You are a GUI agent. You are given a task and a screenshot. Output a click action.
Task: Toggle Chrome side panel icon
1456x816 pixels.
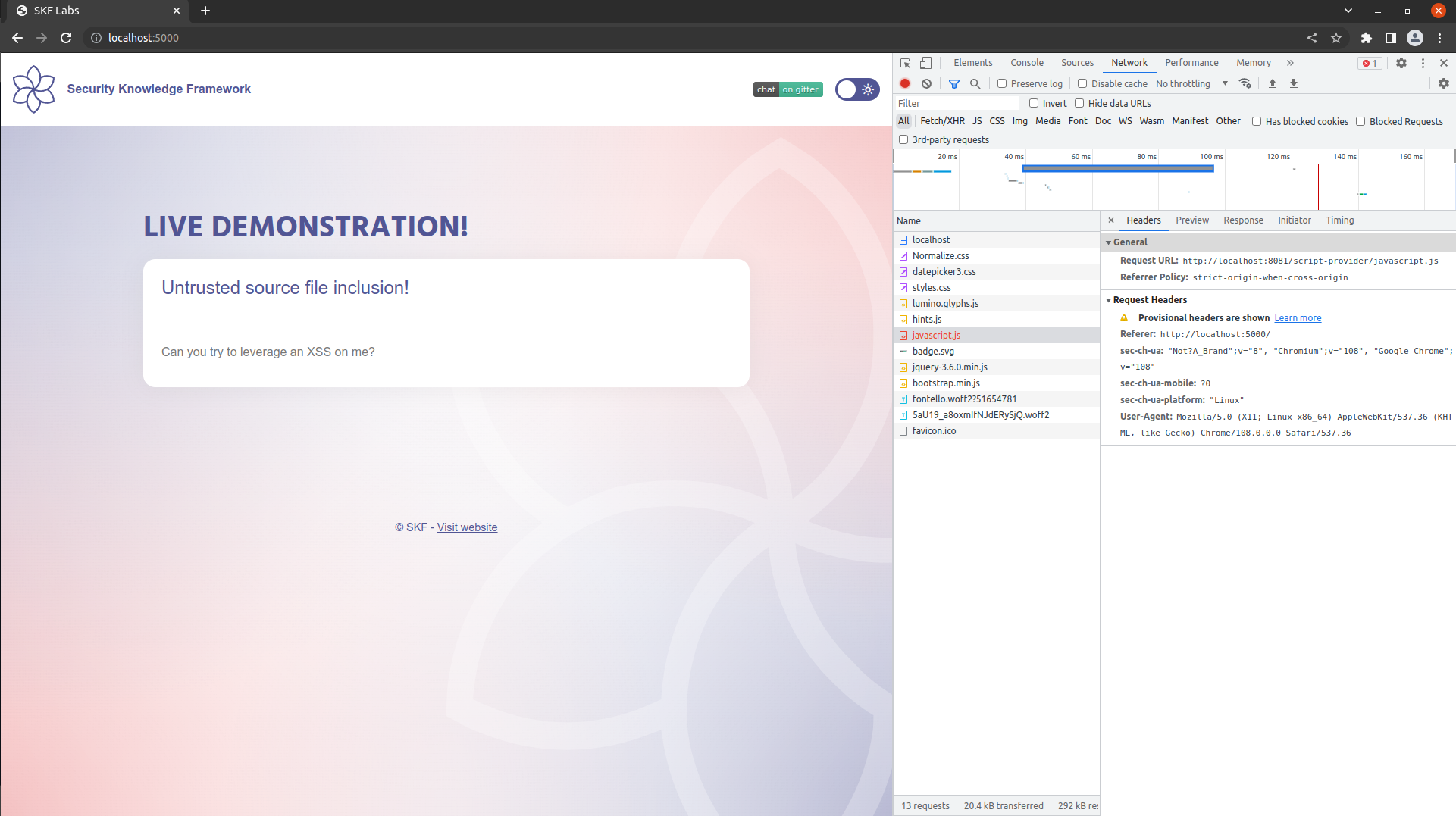tap(1391, 38)
